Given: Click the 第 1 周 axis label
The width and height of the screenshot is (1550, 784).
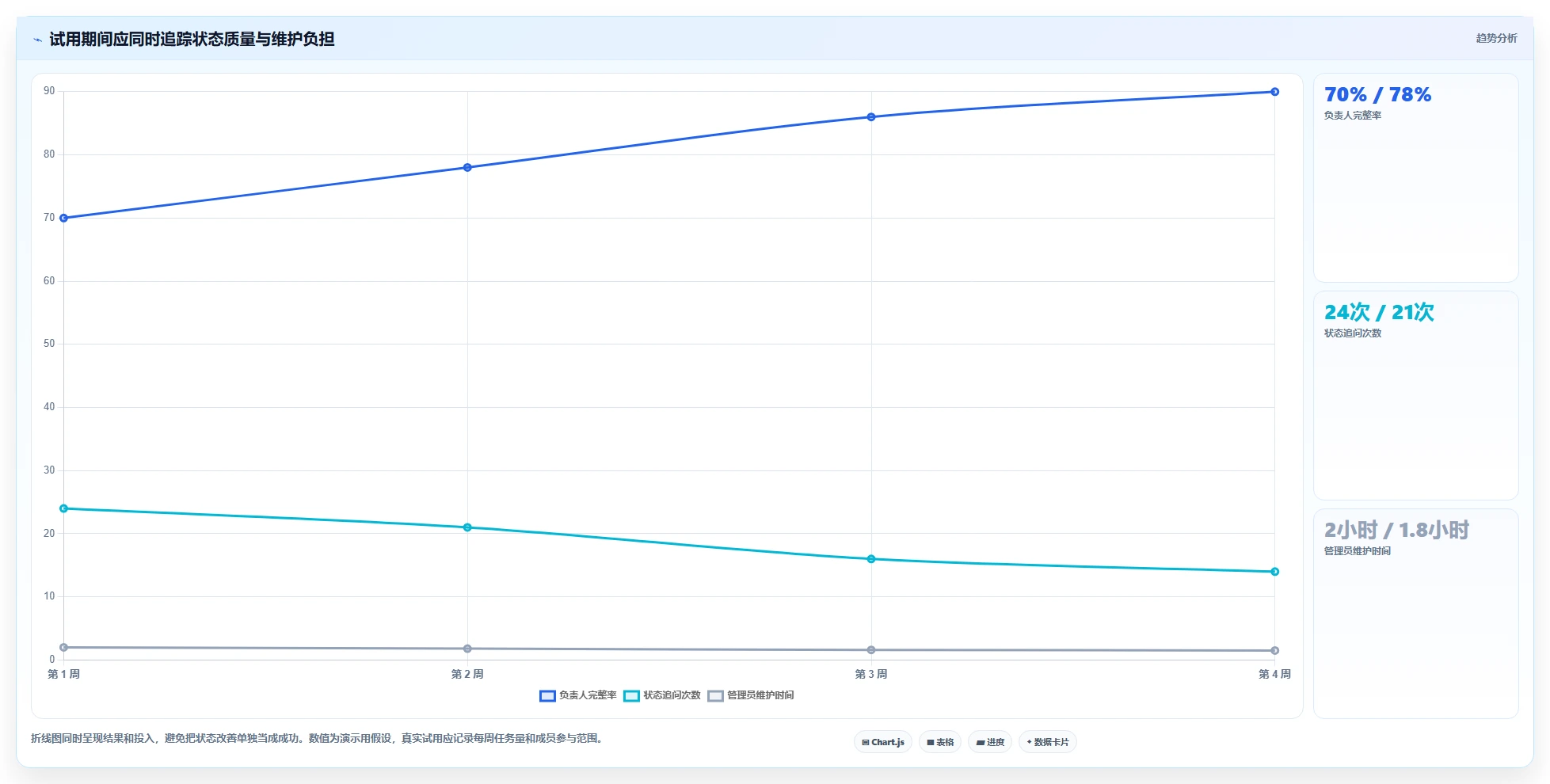Looking at the screenshot, I should 64,674.
